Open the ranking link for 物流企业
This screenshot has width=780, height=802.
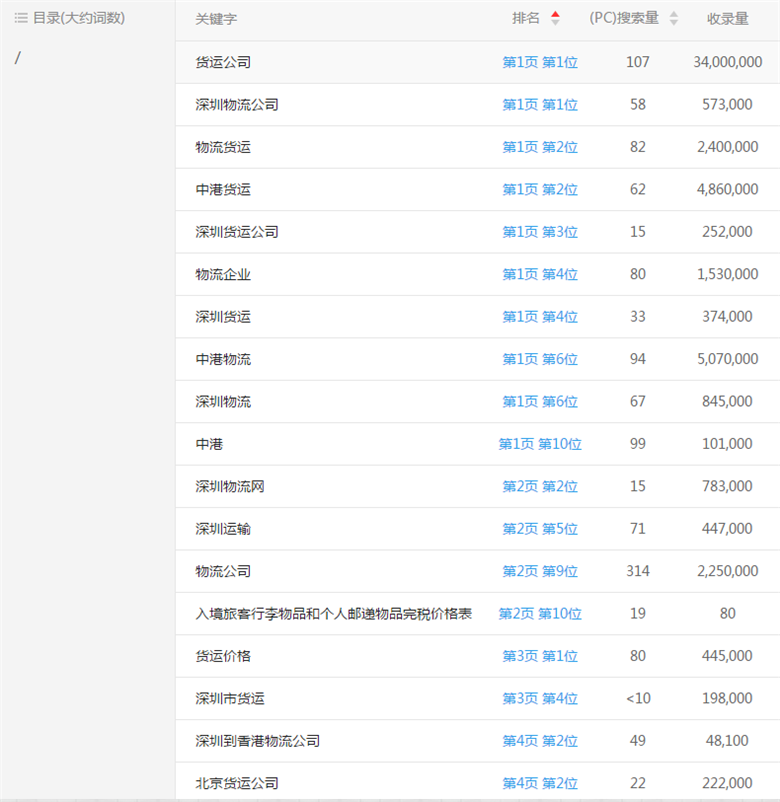pos(539,274)
